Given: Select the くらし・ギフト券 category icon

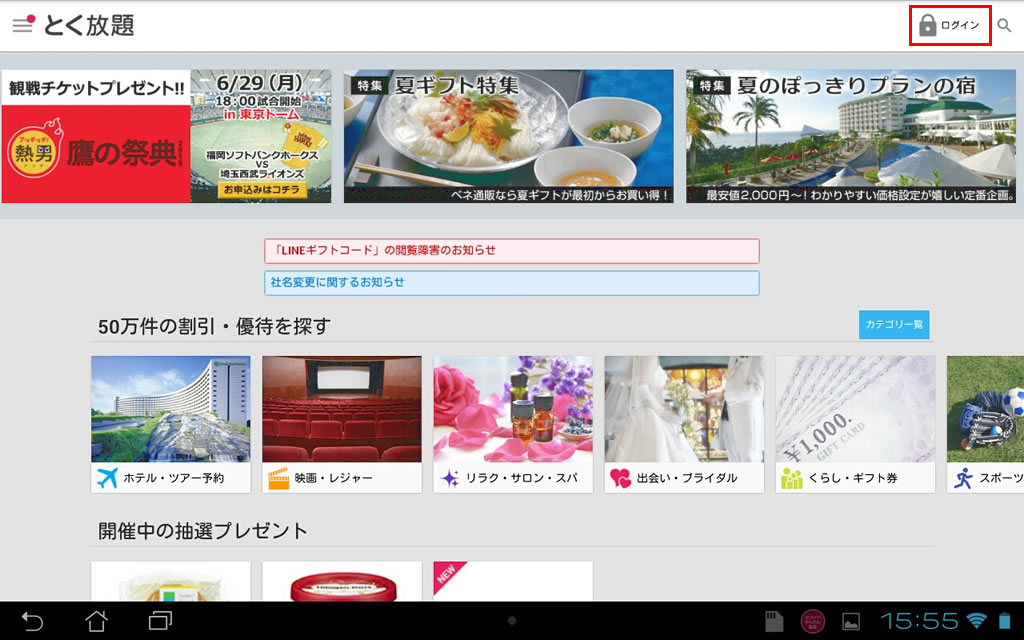Looking at the screenshot, I should (792, 478).
